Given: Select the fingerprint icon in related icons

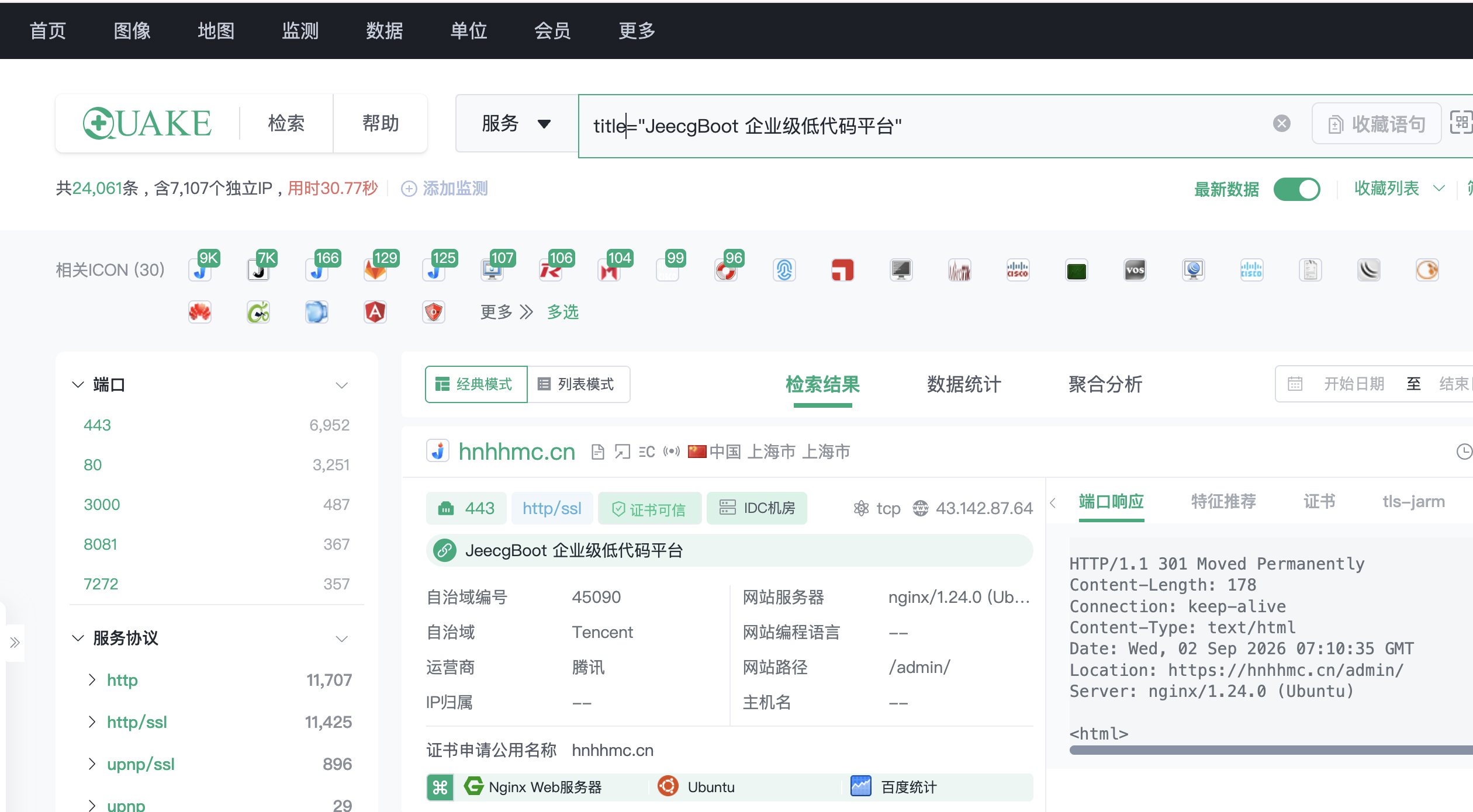Looking at the screenshot, I should [784, 270].
